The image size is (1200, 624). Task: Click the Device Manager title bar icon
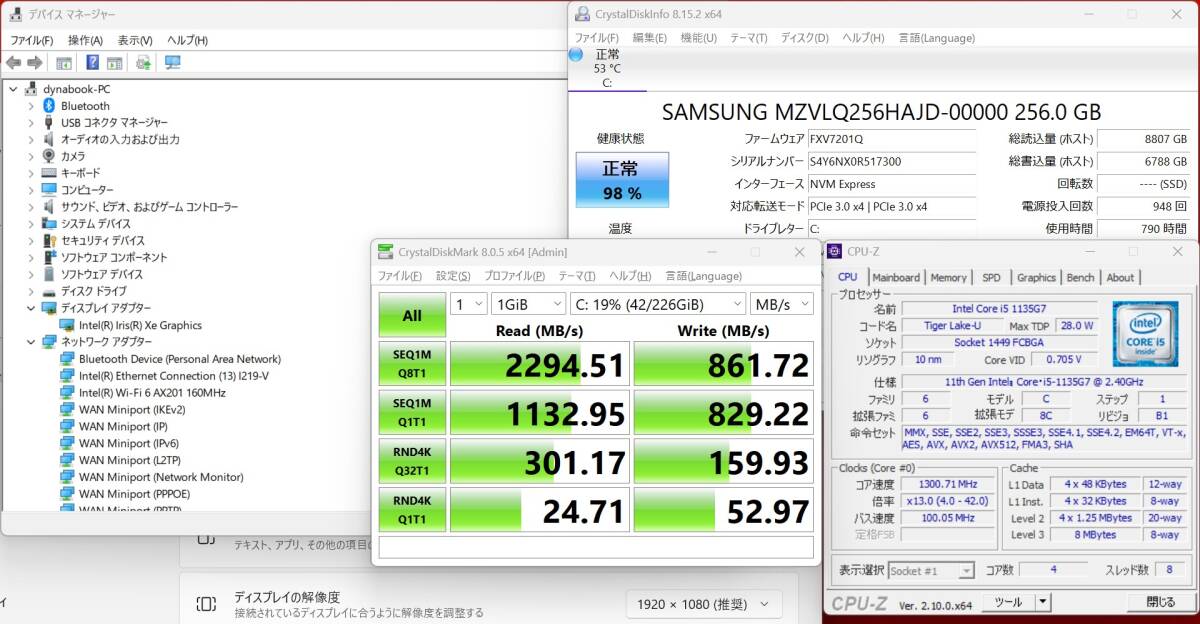pyautogui.click(x=16, y=14)
